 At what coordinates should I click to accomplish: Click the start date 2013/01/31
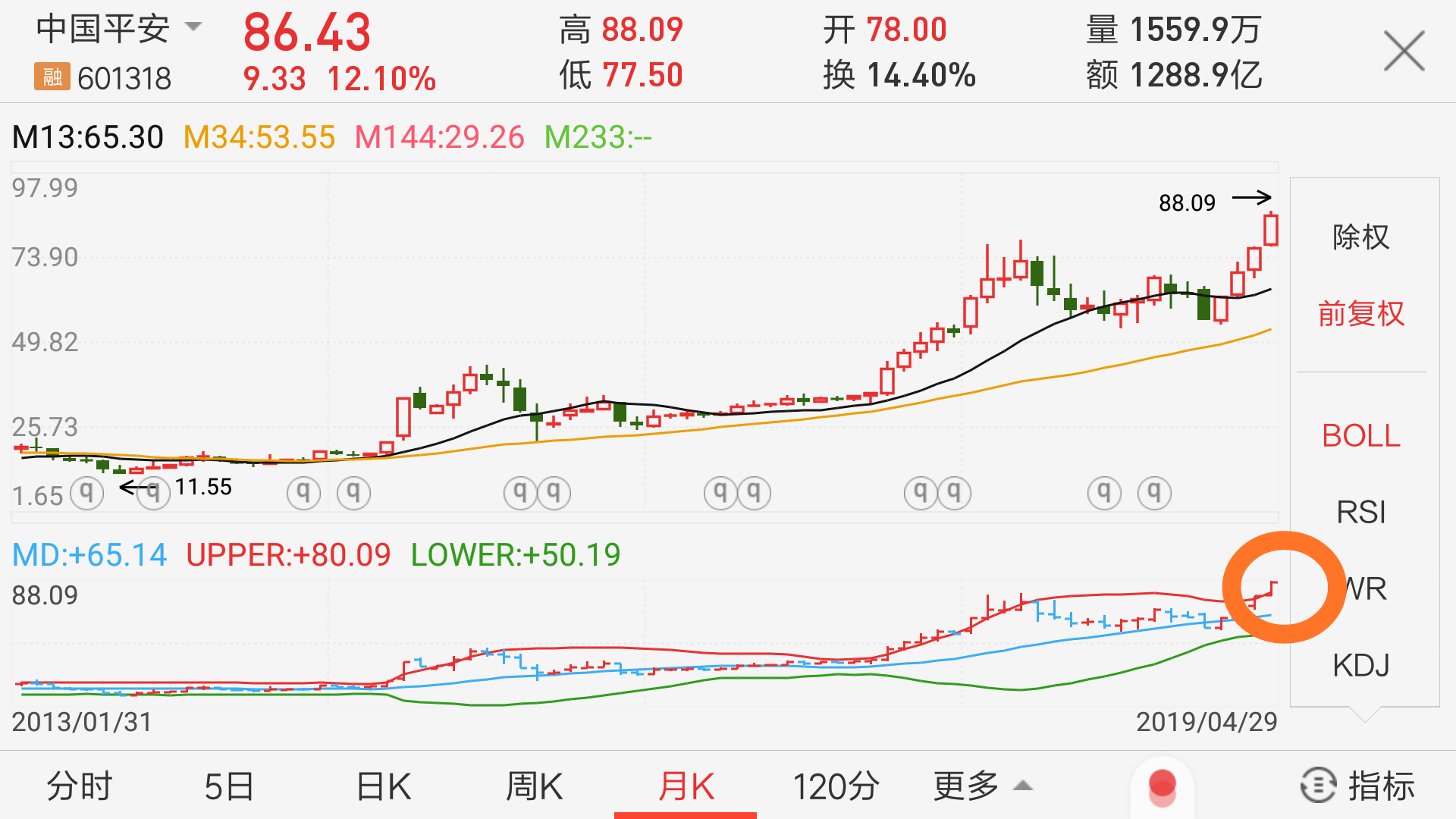[x=82, y=722]
